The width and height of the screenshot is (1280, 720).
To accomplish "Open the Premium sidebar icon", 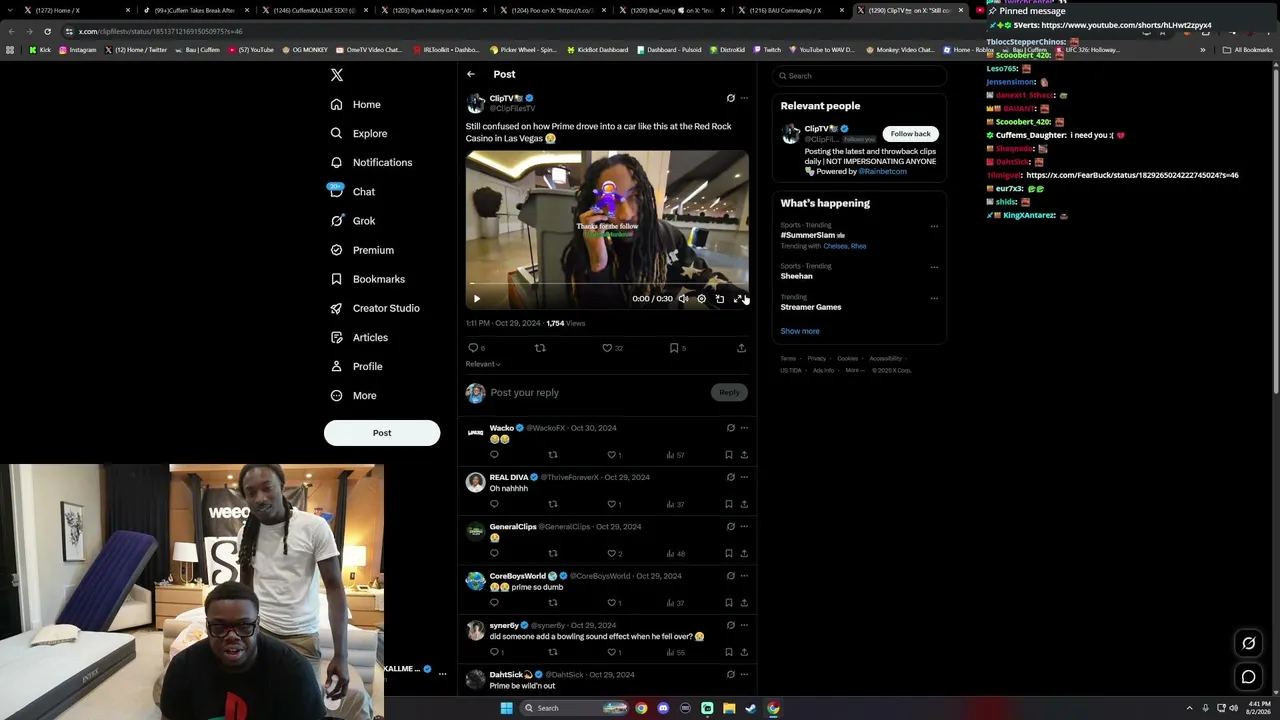I will tap(336, 250).
